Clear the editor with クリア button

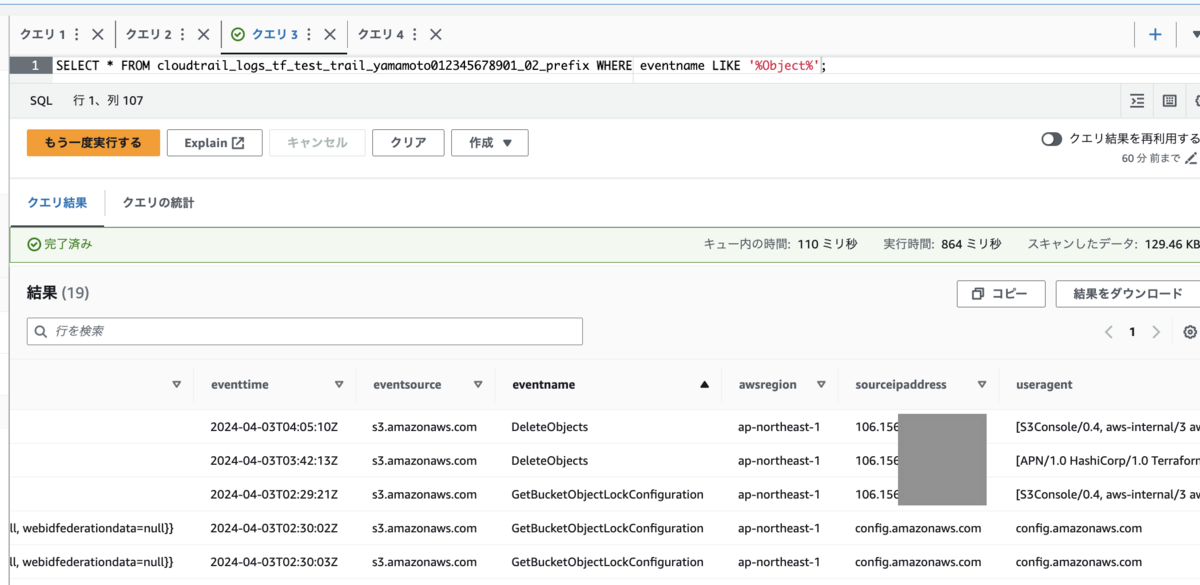pyautogui.click(x=408, y=143)
